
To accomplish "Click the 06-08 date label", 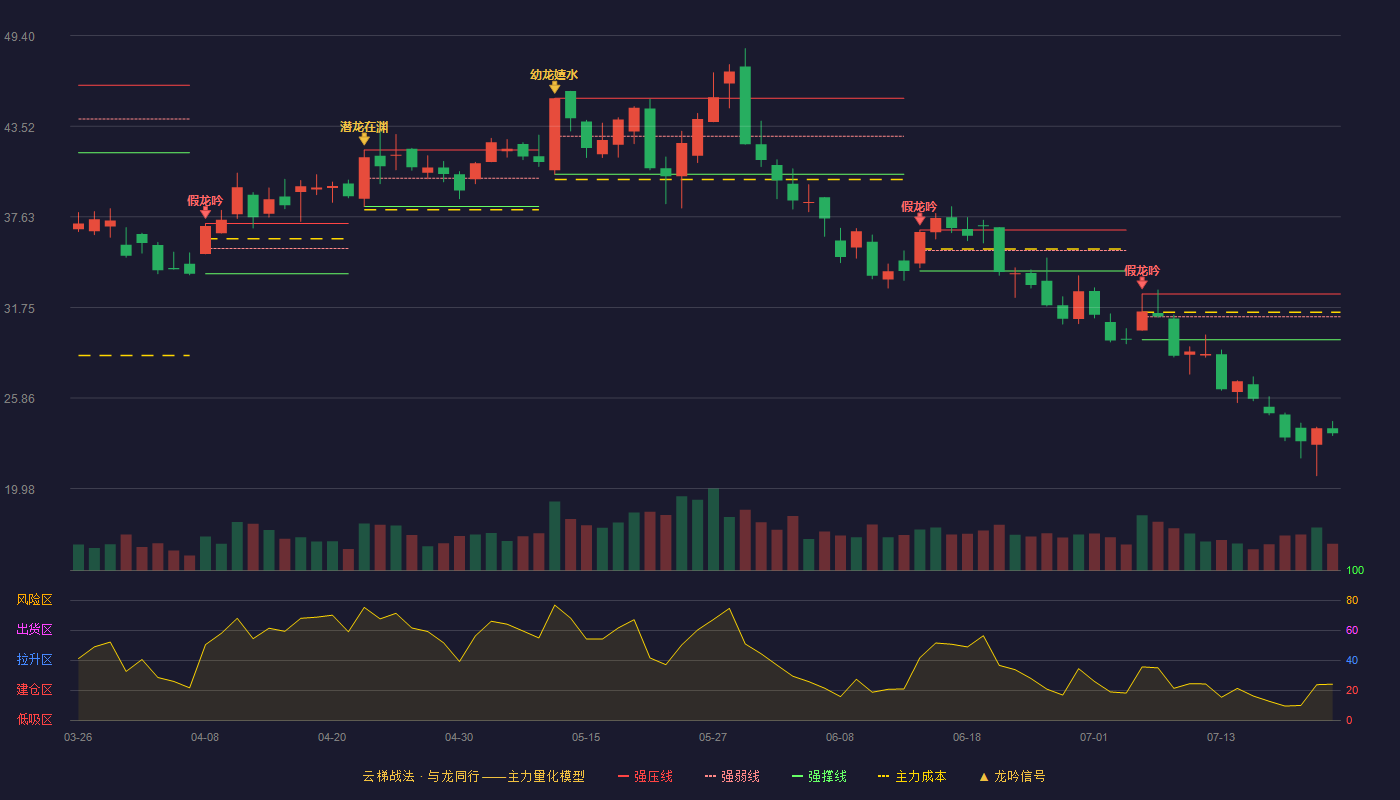I will click(840, 737).
